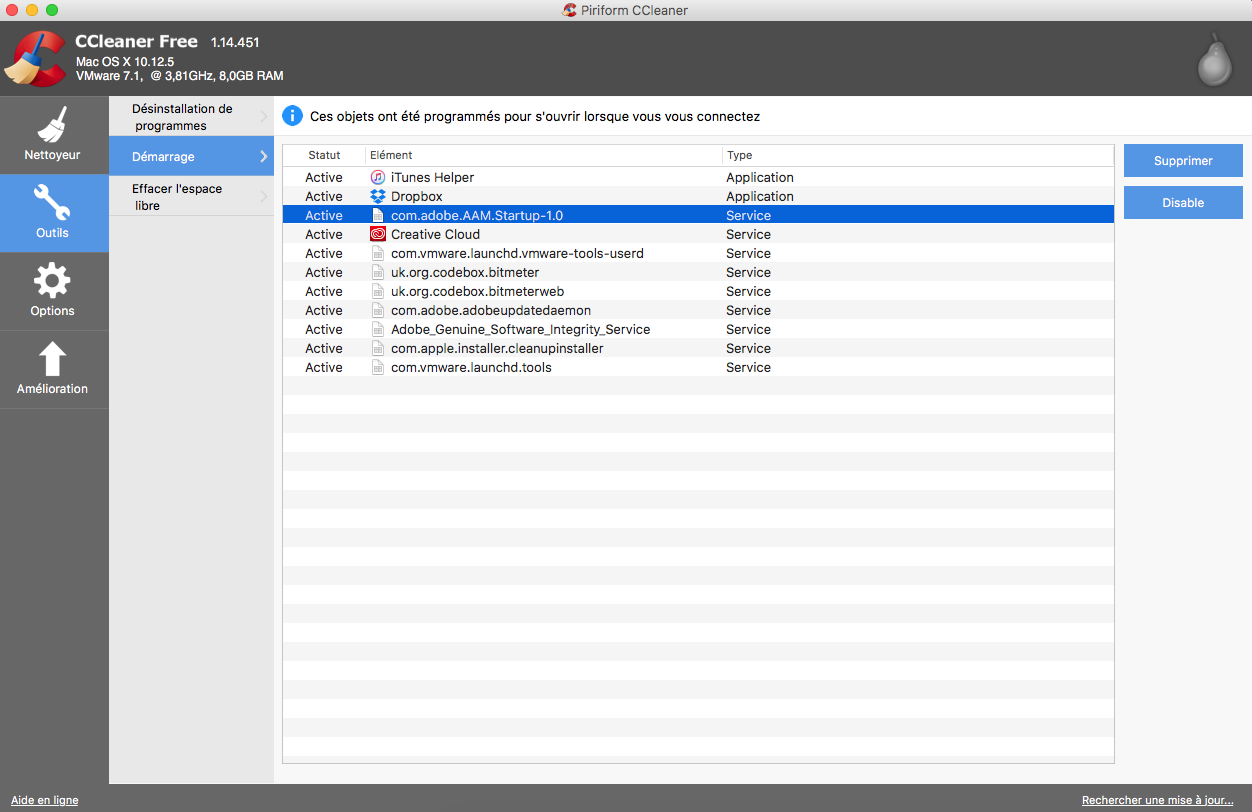This screenshot has height=812, width=1252.
Task: Click the iTunes Helper music icon
Action: (x=378, y=177)
